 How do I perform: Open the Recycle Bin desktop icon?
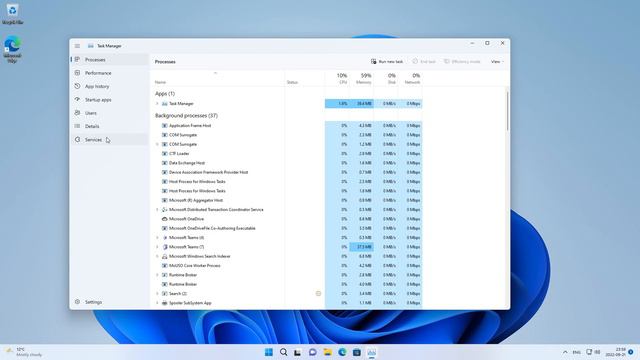coord(12,14)
